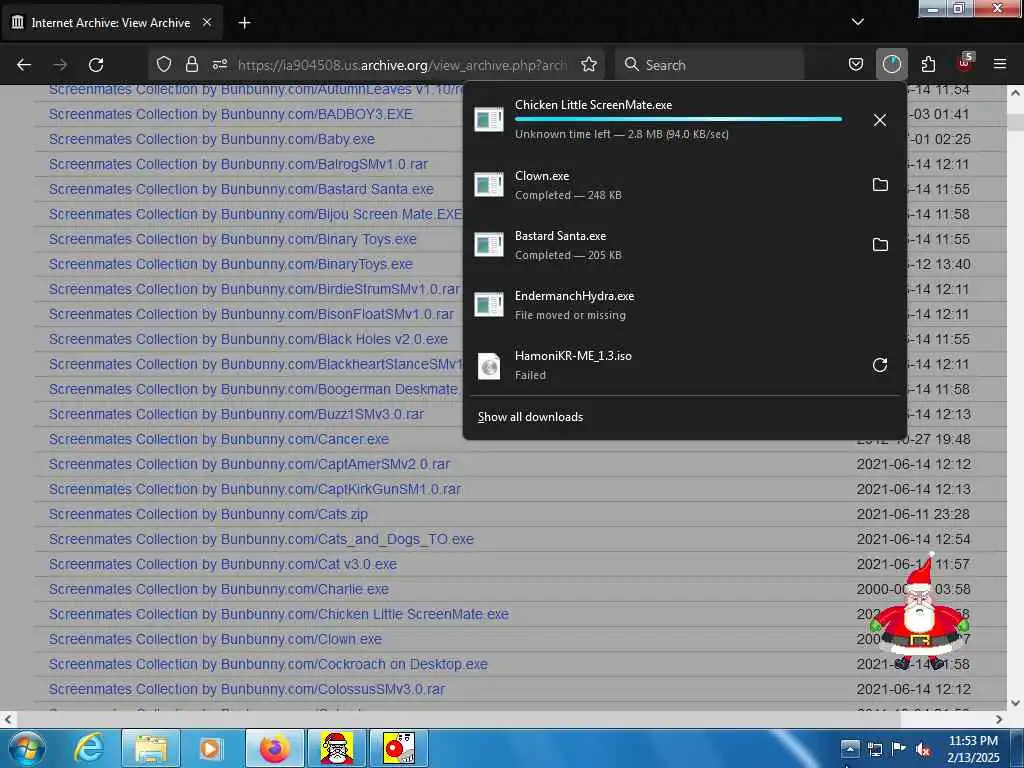Go back with the browser back arrow
Image resolution: width=1024 pixels, height=768 pixels.
click(24, 65)
